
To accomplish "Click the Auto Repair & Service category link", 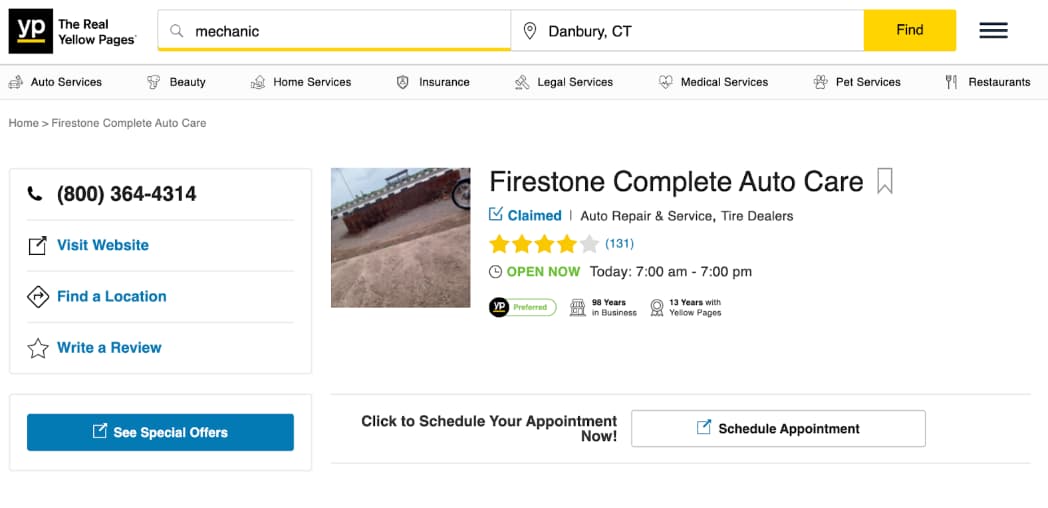I will click(646, 216).
